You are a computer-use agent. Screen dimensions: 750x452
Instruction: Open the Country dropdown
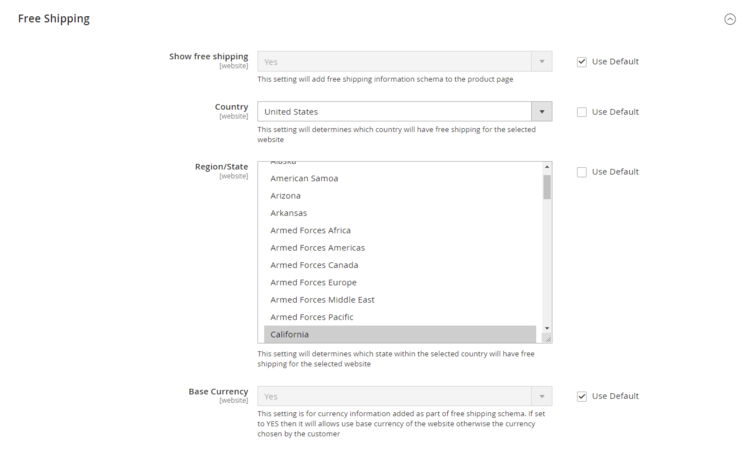tap(404, 112)
